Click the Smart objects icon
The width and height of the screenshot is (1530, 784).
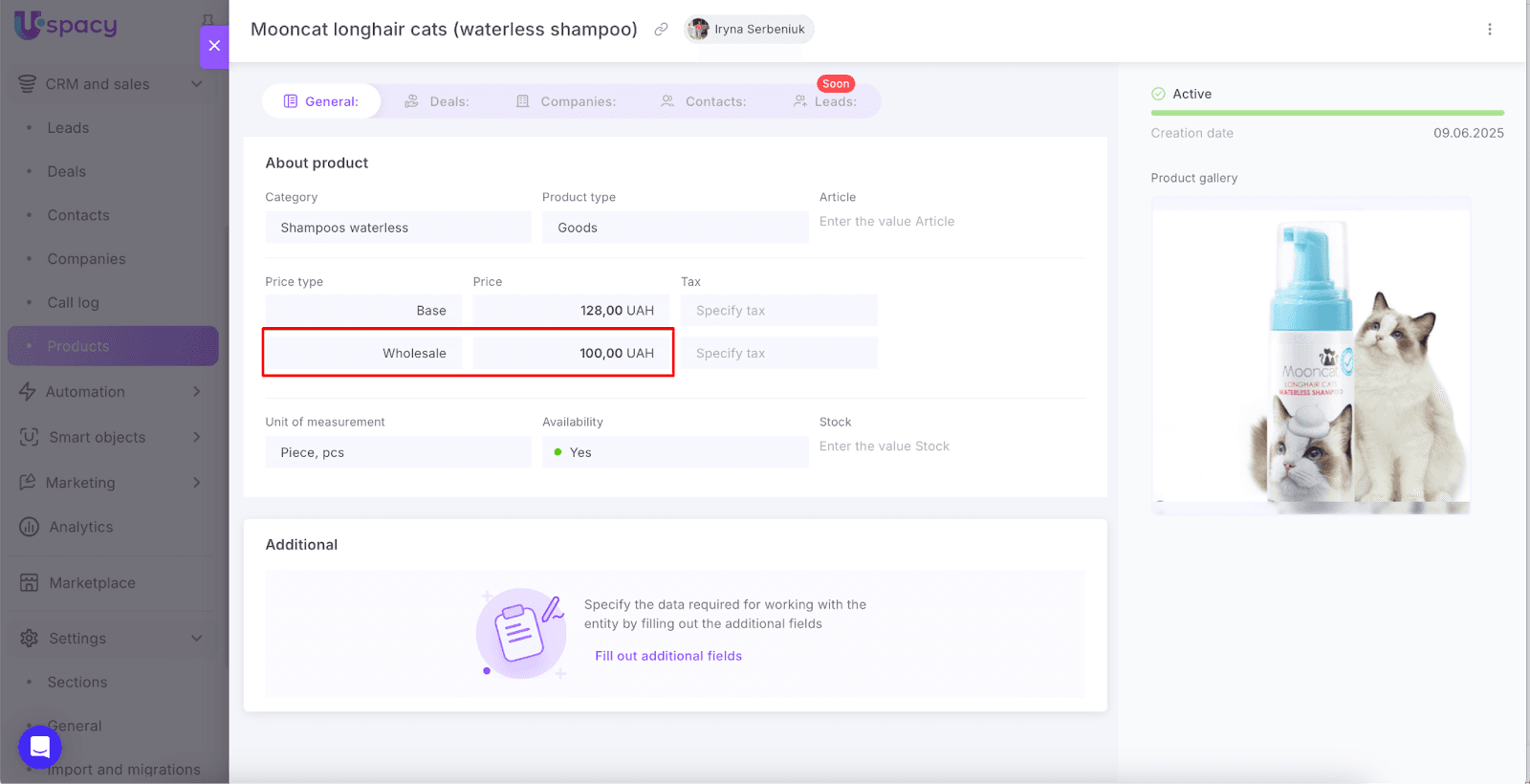click(29, 437)
